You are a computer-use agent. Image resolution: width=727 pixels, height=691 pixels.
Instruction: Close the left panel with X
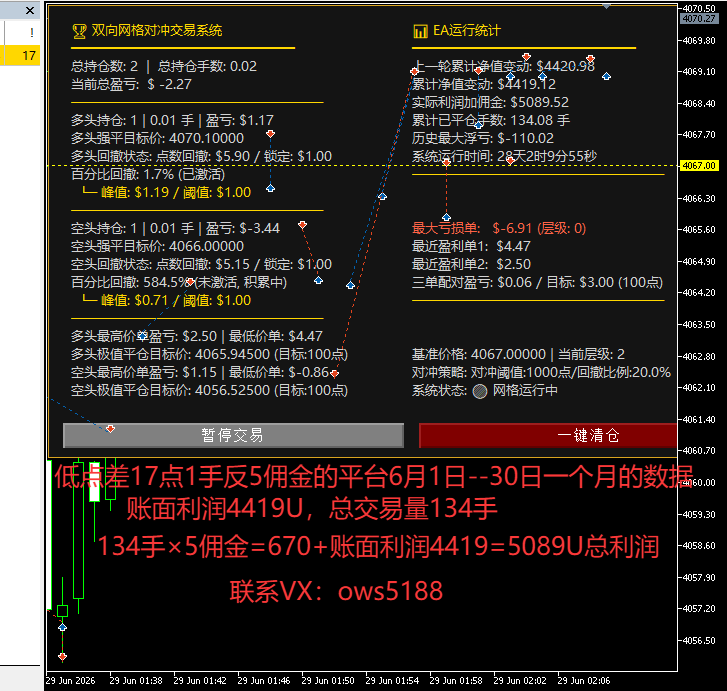click(x=30, y=10)
